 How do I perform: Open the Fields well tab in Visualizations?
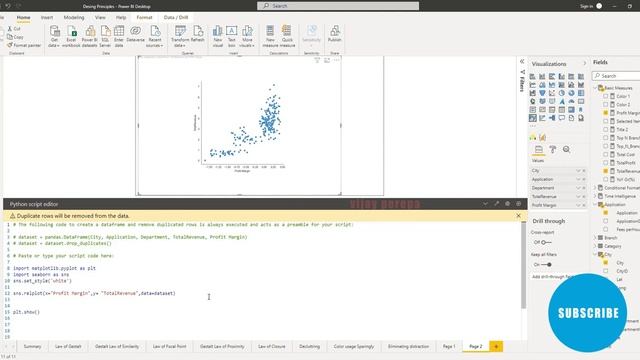pyautogui.click(x=539, y=149)
